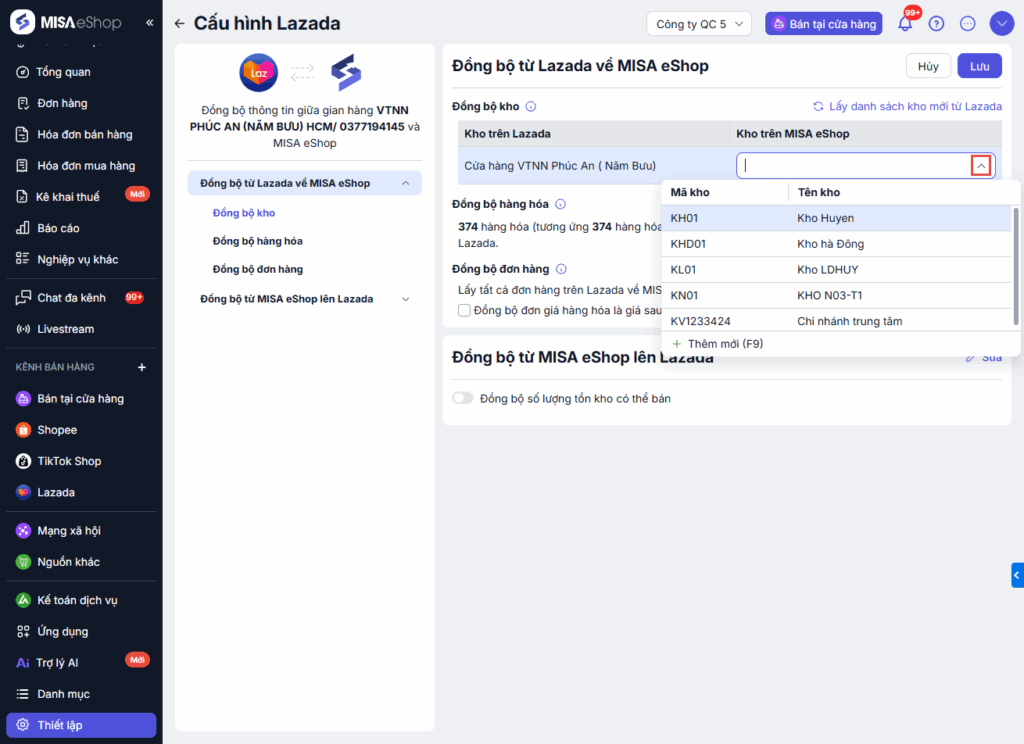Select warehouse KHD01 Kho hà Đông
Screen dimensions: 1024x744
pyautogui.click(x=837, y=244)
